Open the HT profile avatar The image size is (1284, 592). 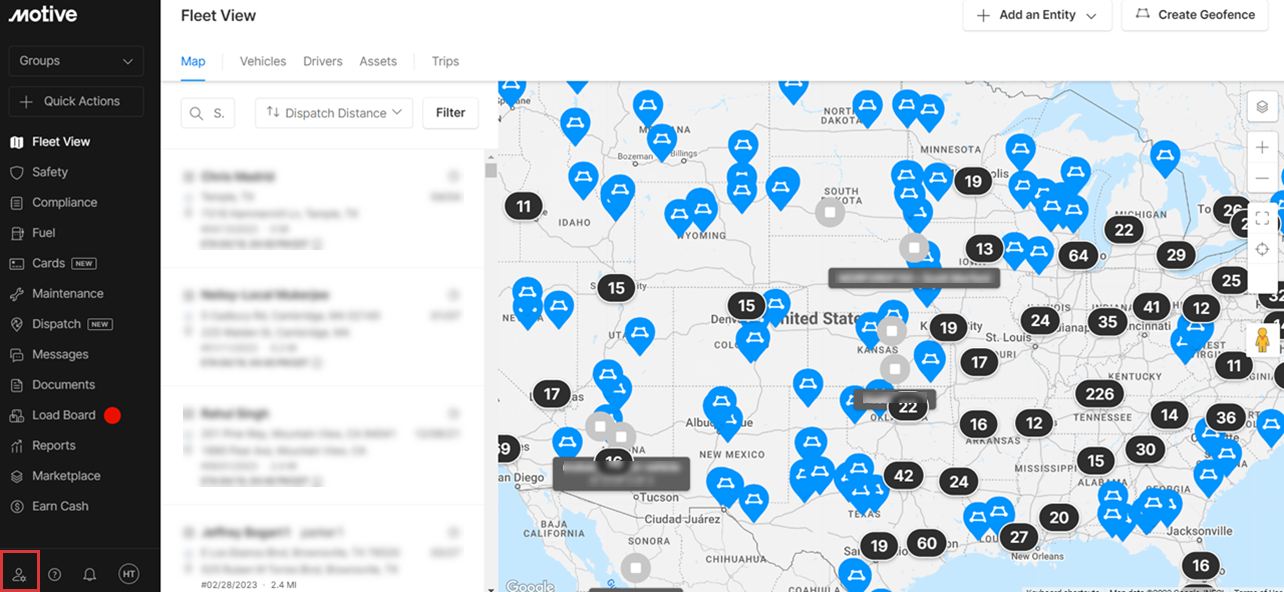click(x=128, y=573)
